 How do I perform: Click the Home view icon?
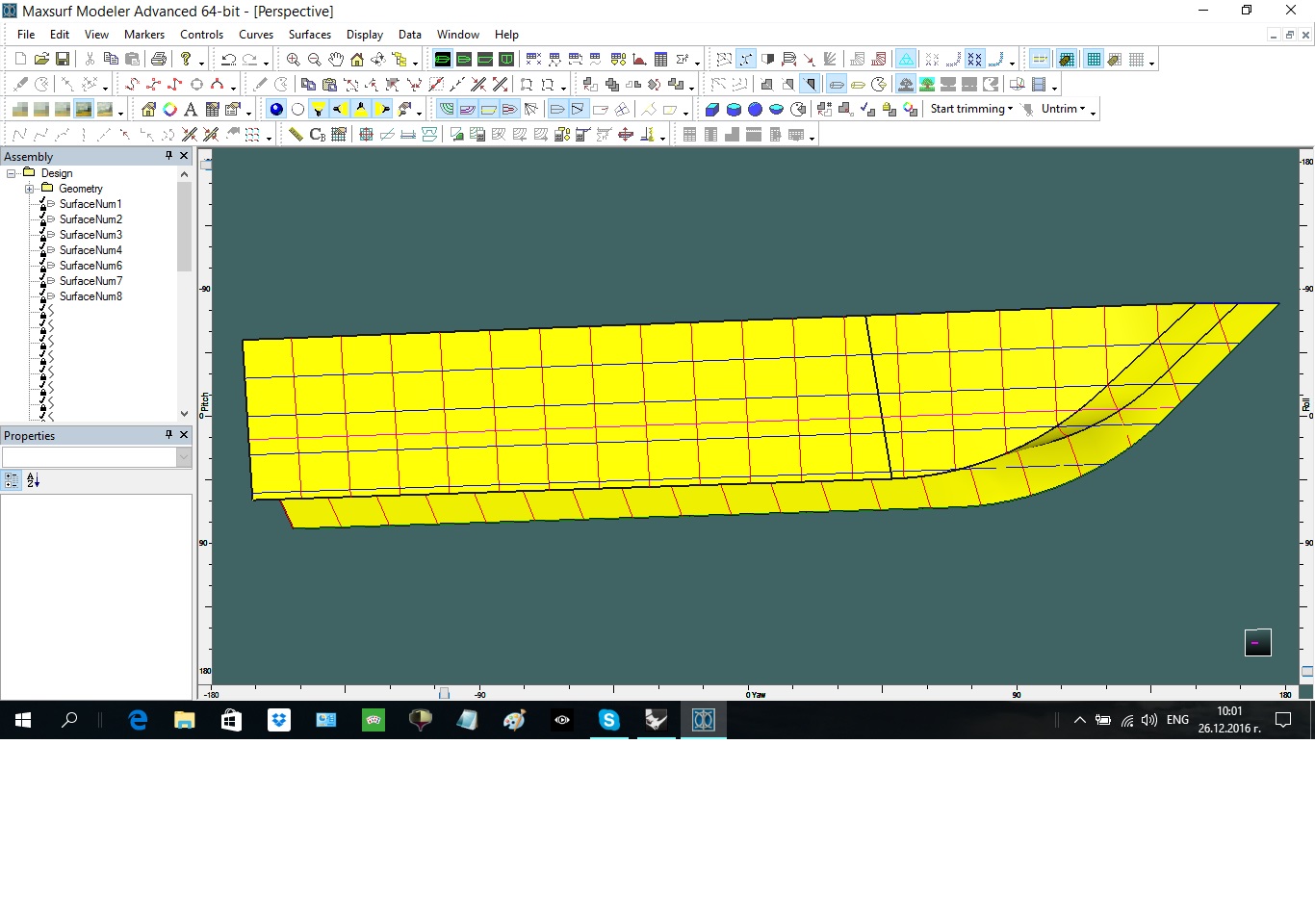pos(356,60)
